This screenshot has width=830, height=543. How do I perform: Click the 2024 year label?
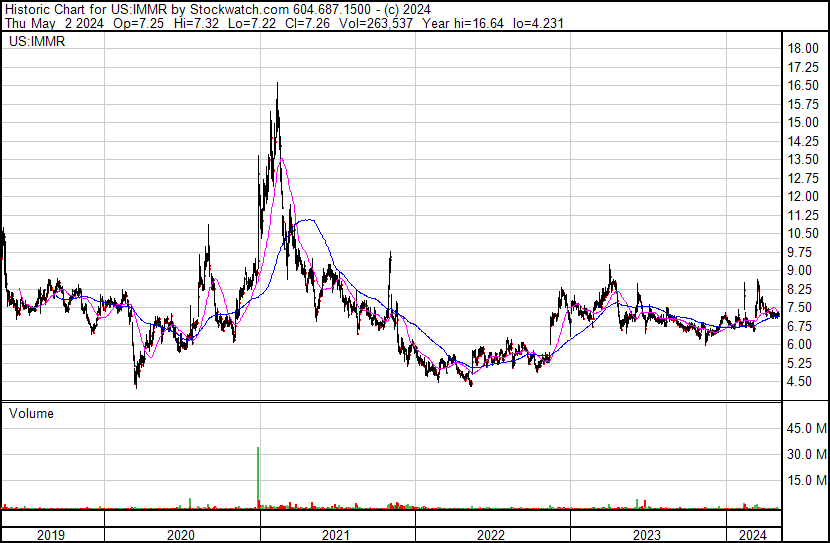753,535
